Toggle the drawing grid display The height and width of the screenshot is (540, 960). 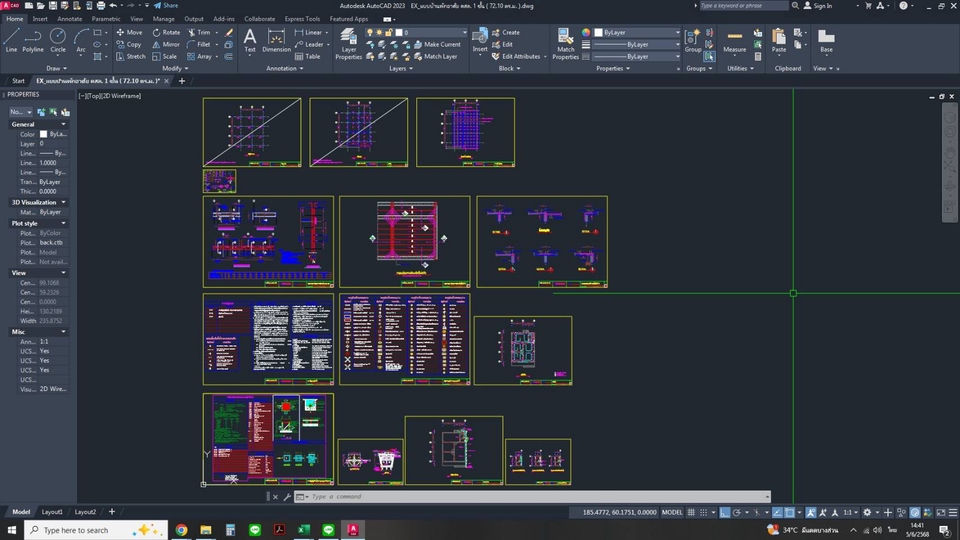(x=691, y=512)
